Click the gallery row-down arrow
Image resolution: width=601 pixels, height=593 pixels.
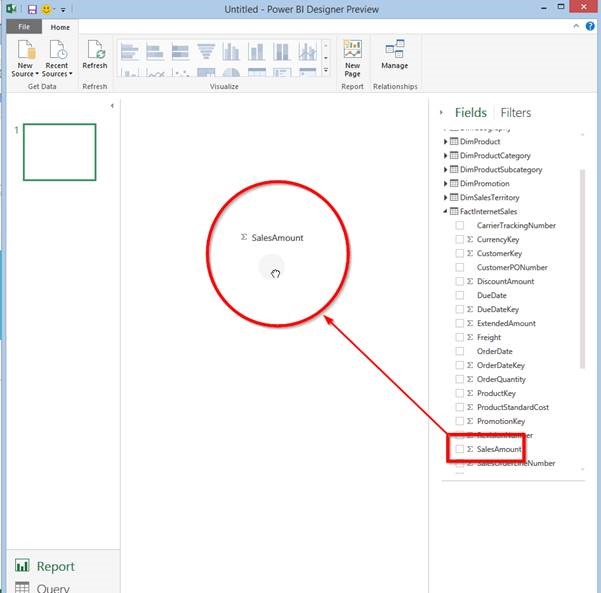[325, 58]
